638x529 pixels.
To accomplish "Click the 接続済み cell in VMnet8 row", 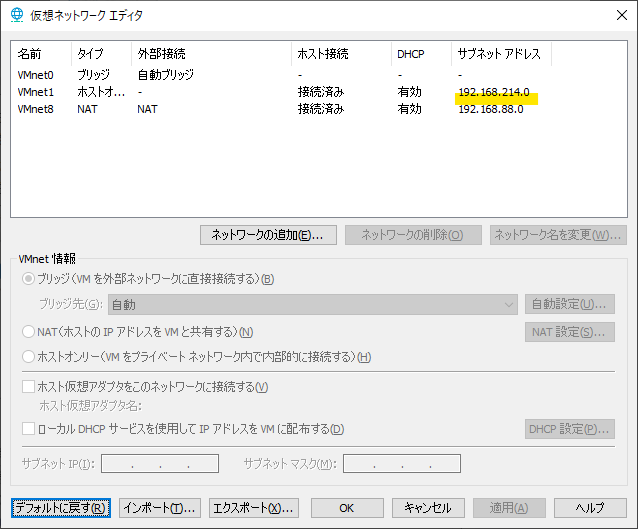I will tap(321, 109).
